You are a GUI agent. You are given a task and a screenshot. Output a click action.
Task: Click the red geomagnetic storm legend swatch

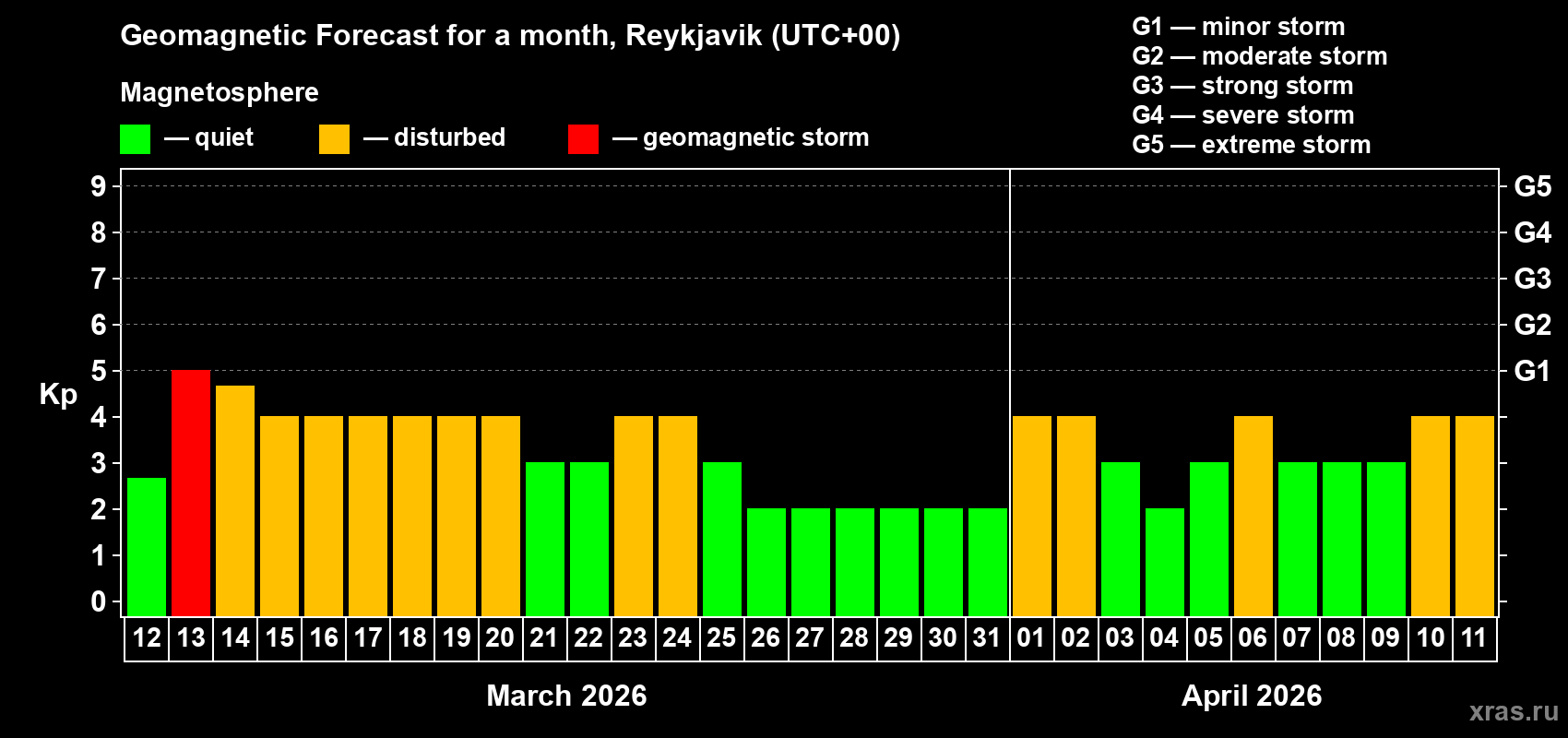click(583, 139)
